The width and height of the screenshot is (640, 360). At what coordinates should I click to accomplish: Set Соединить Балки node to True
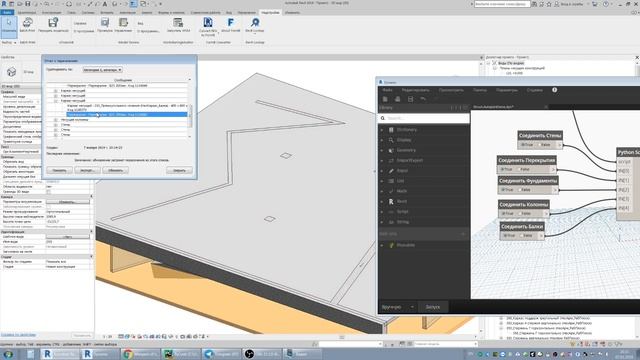pyautogui.click(x=509, y=236)
